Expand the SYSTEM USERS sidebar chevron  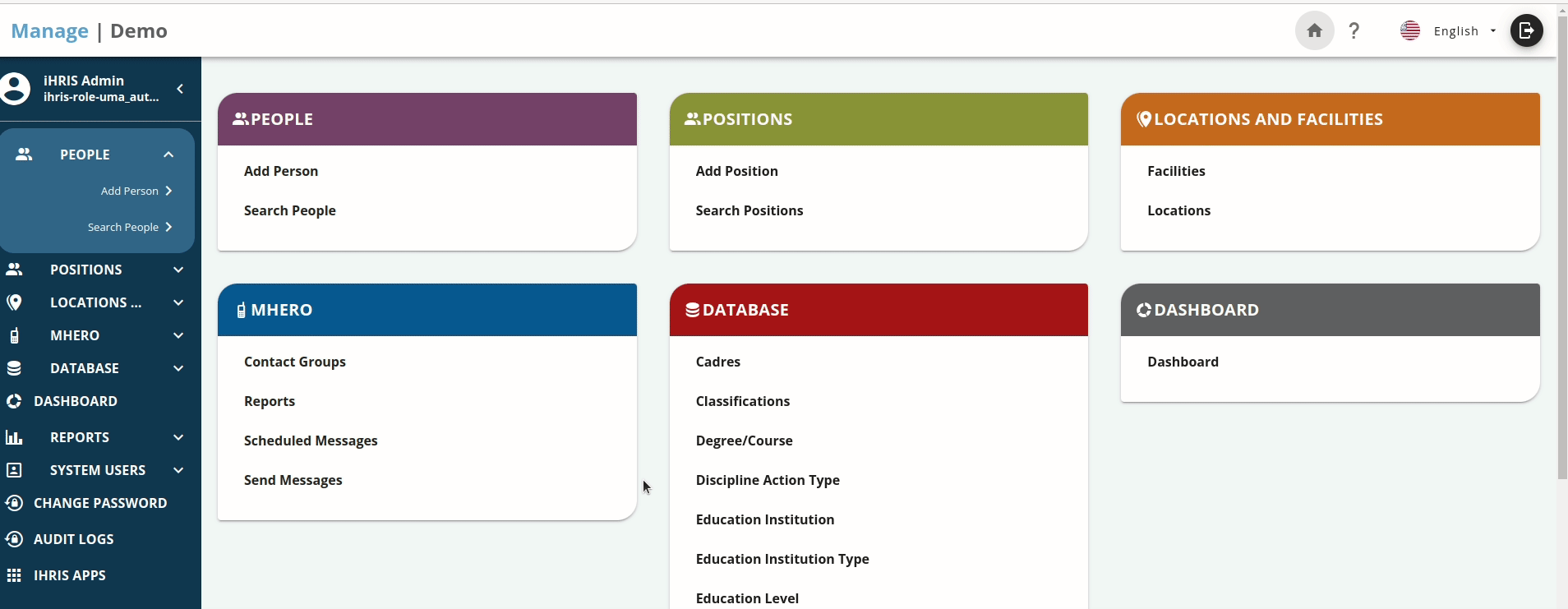click(178, 470)
